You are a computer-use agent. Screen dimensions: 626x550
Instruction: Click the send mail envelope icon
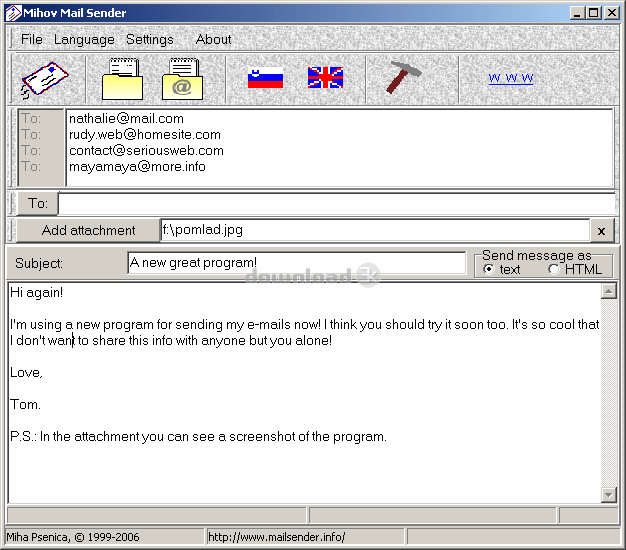45,79
